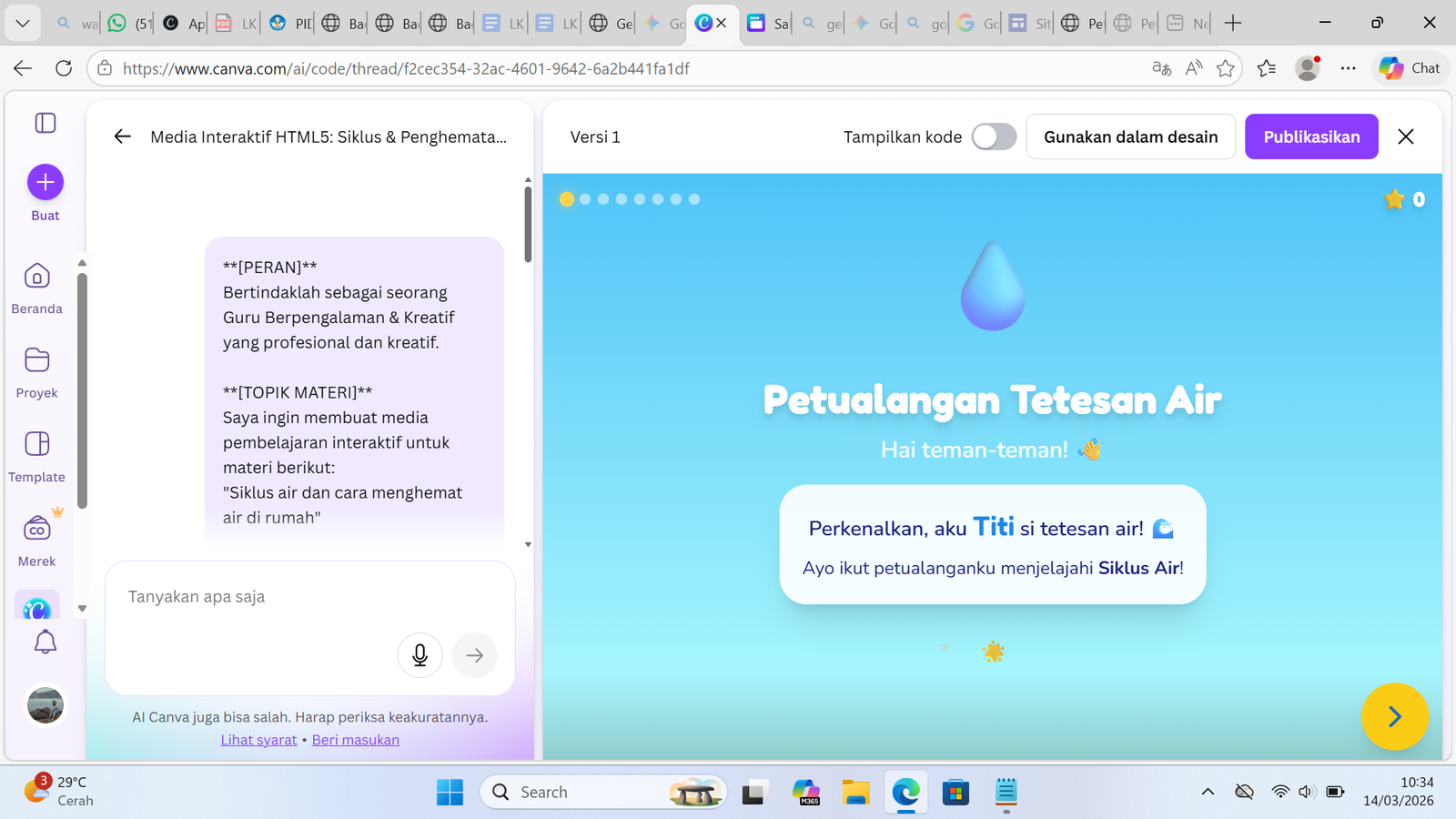Open the notifications bell icon
Screen dimensions: 1456x819
tap(45, 642)
